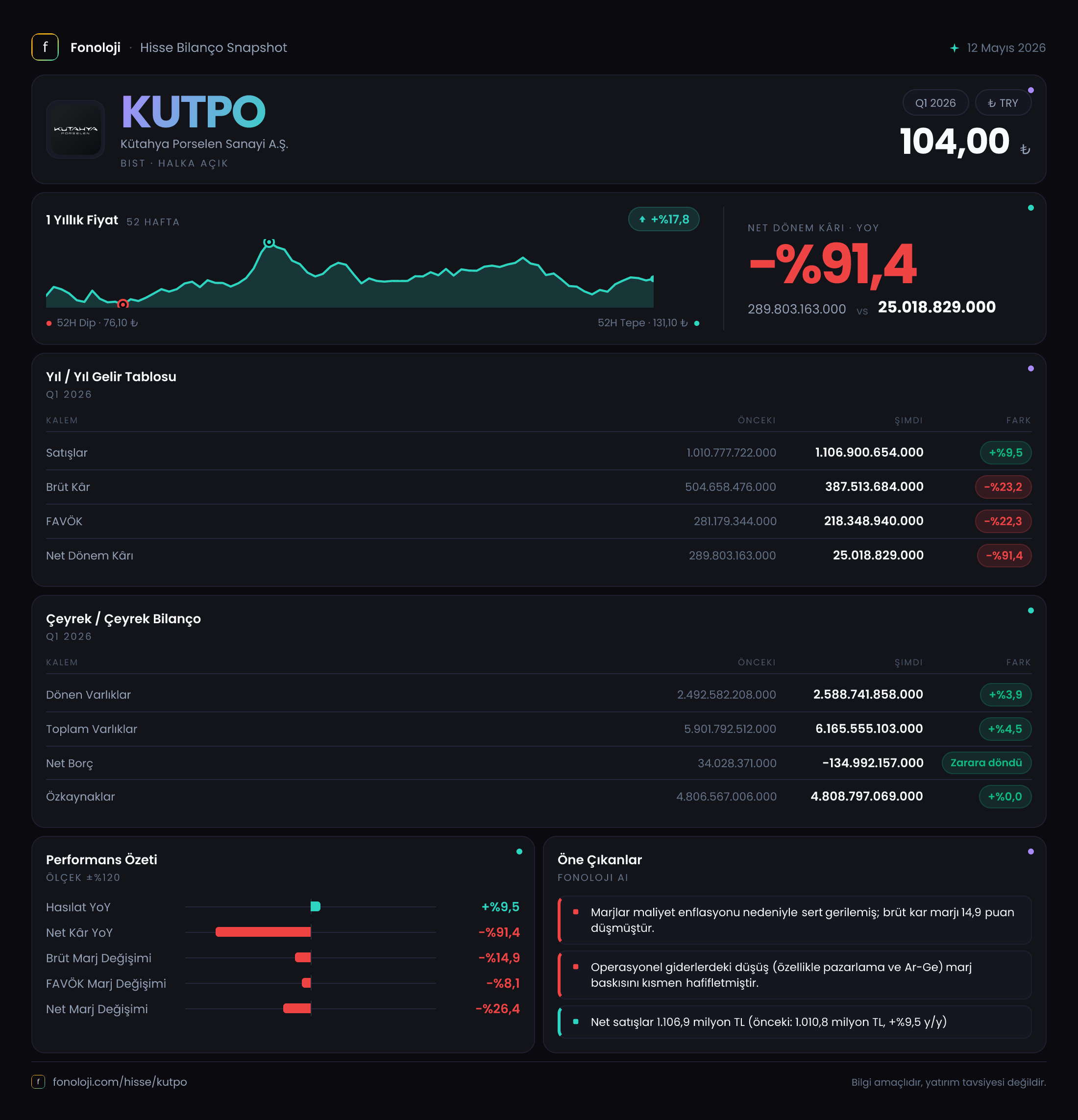1078x1120 pixels.
Task: Click the Net Marj Değişimi red bar
Action: pos(297,1009)
